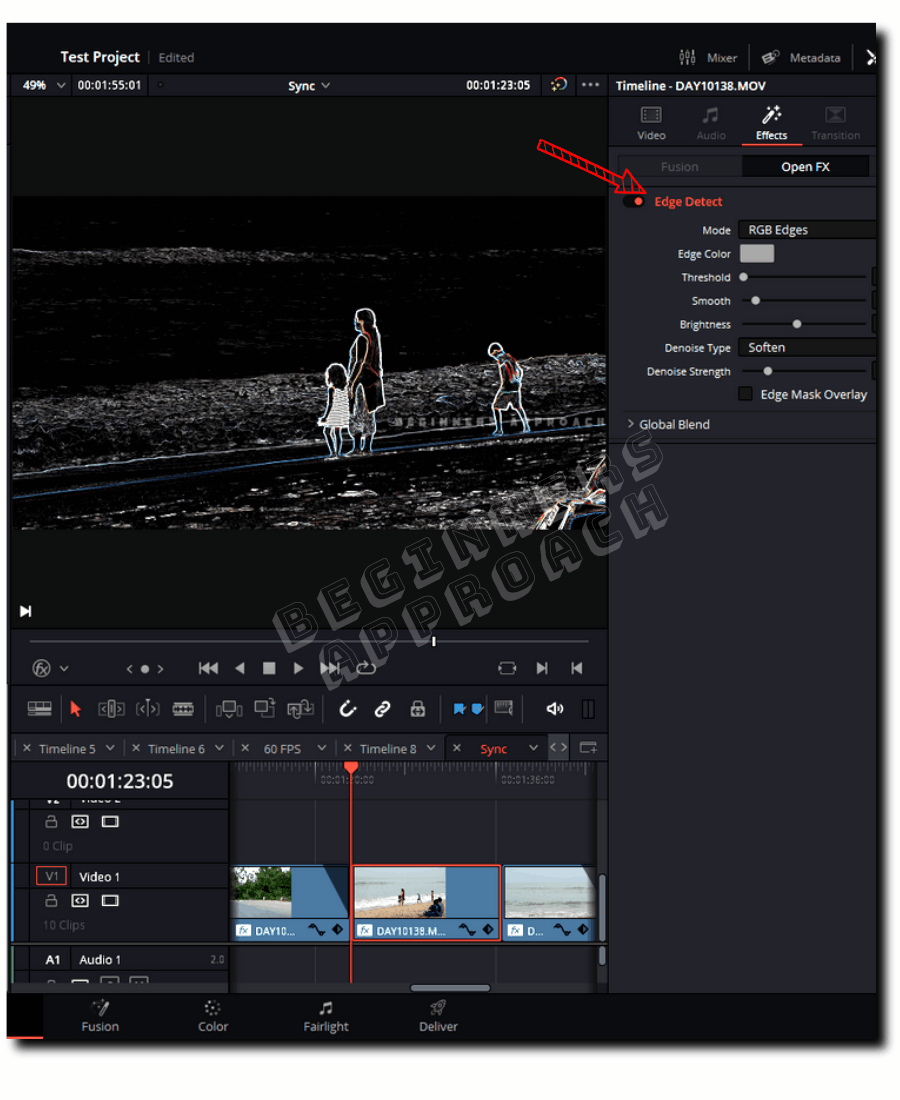This screenshot has height=1100, width=900.
Task: Open the Deliver page
Action: click(x=438, y=1017)
